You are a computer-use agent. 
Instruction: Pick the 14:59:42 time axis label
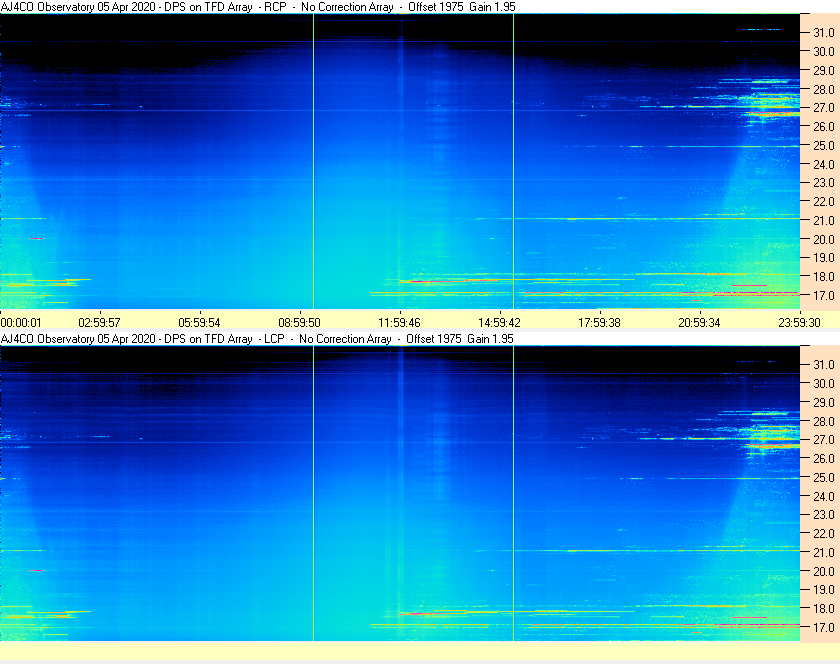point(499,323)
